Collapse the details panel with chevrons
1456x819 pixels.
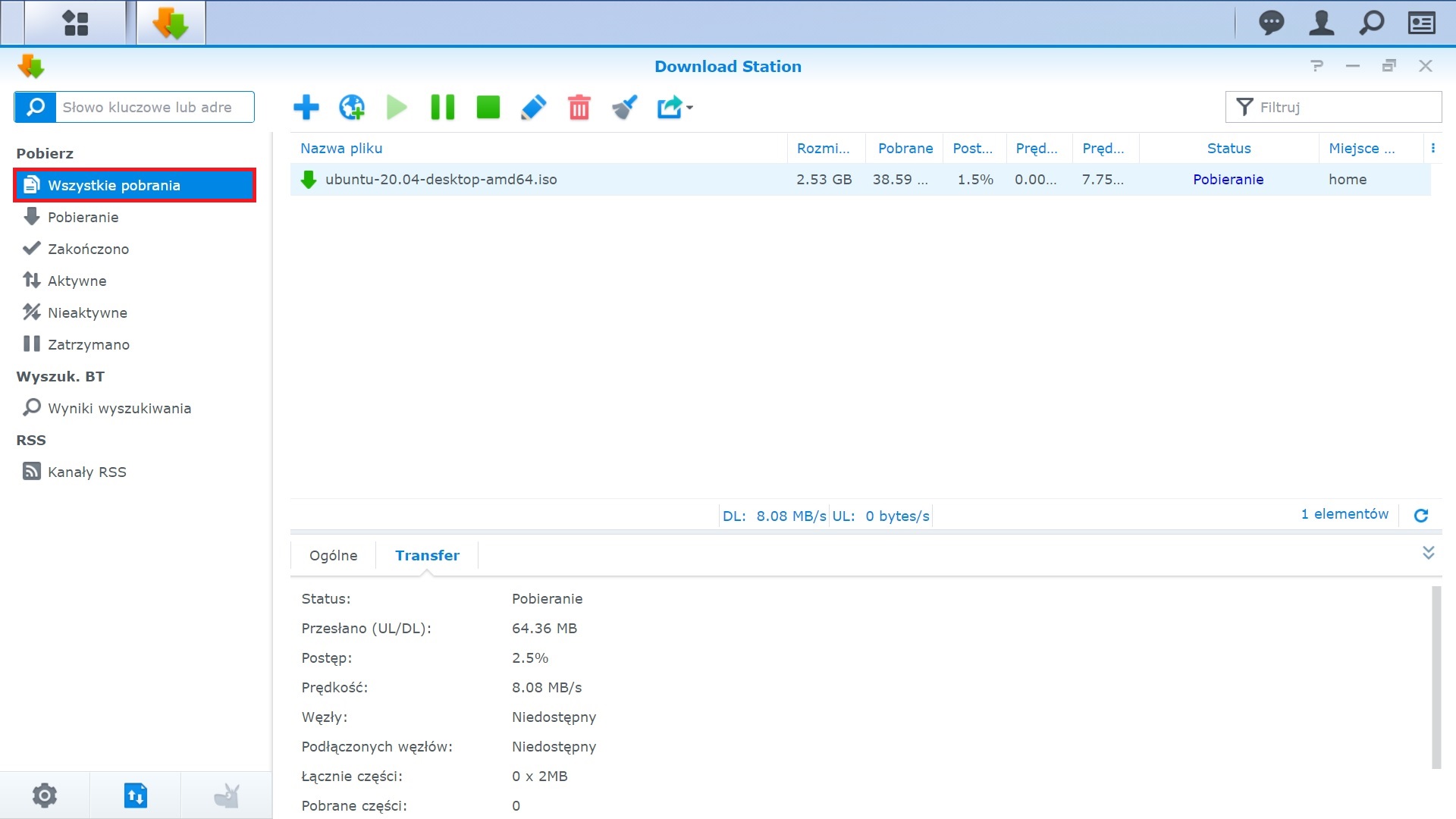[1428, 553]
